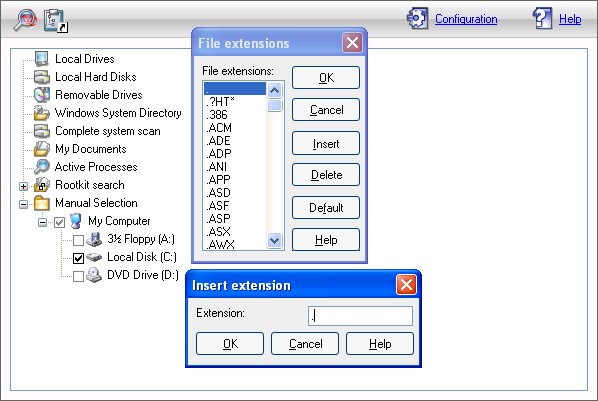Select the Manual Selection folder icon

point(41,203)
